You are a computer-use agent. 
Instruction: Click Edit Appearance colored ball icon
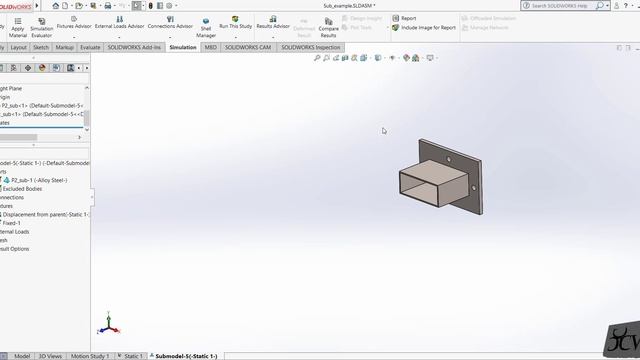(x=406, y=58)
